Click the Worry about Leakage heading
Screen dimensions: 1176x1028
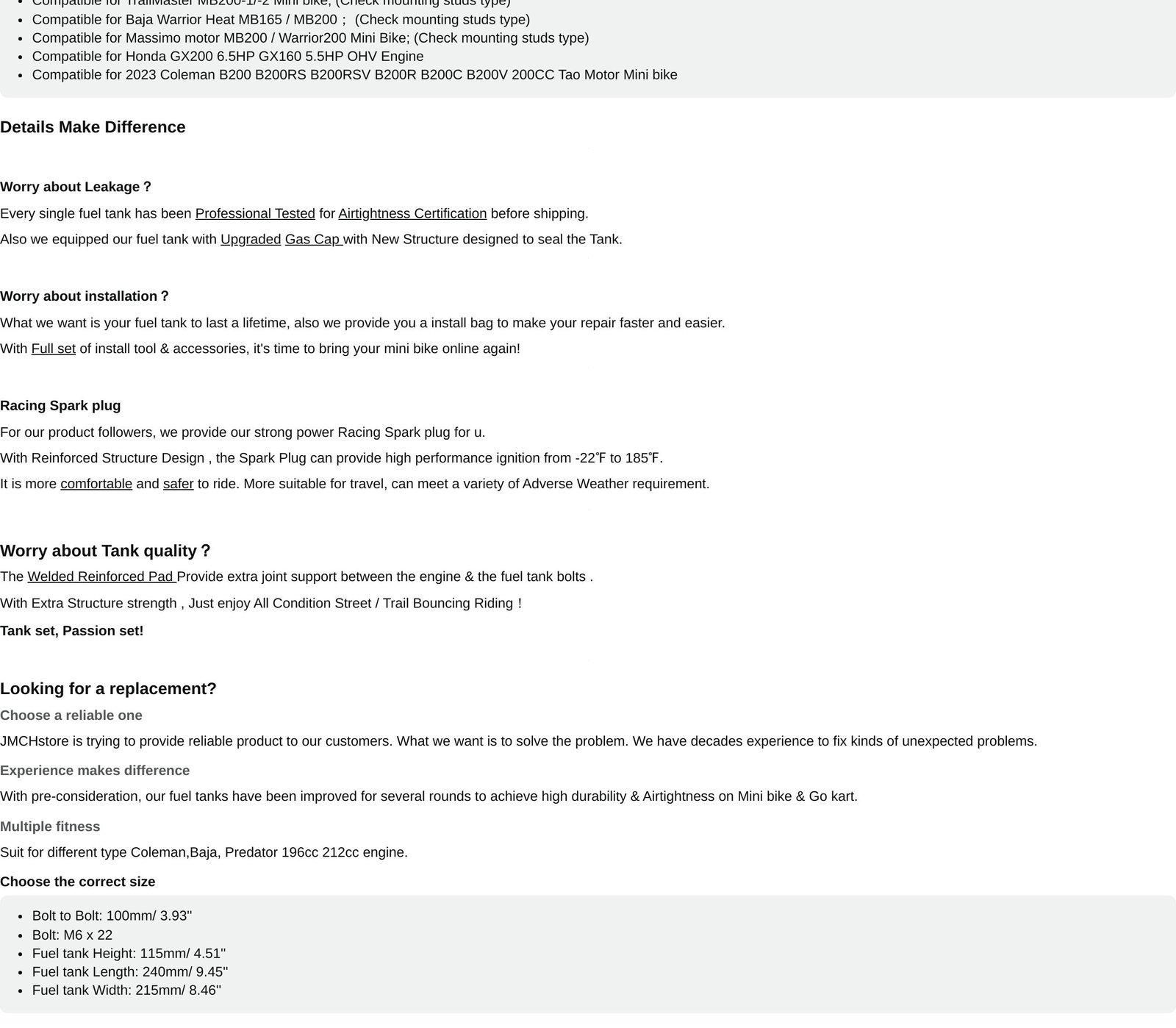(76, 188)
